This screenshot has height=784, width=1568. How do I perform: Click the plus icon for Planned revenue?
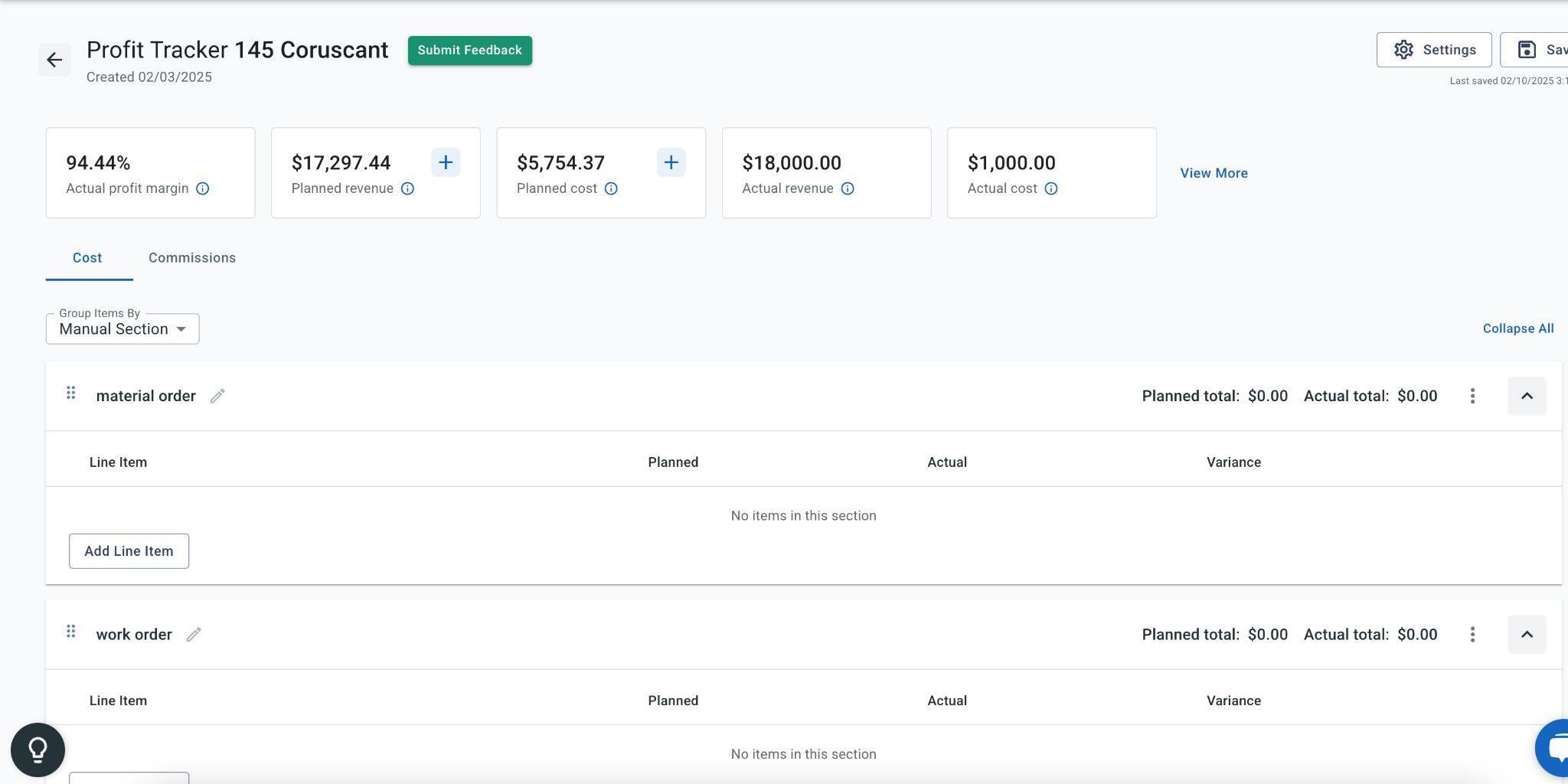point(446,162)
